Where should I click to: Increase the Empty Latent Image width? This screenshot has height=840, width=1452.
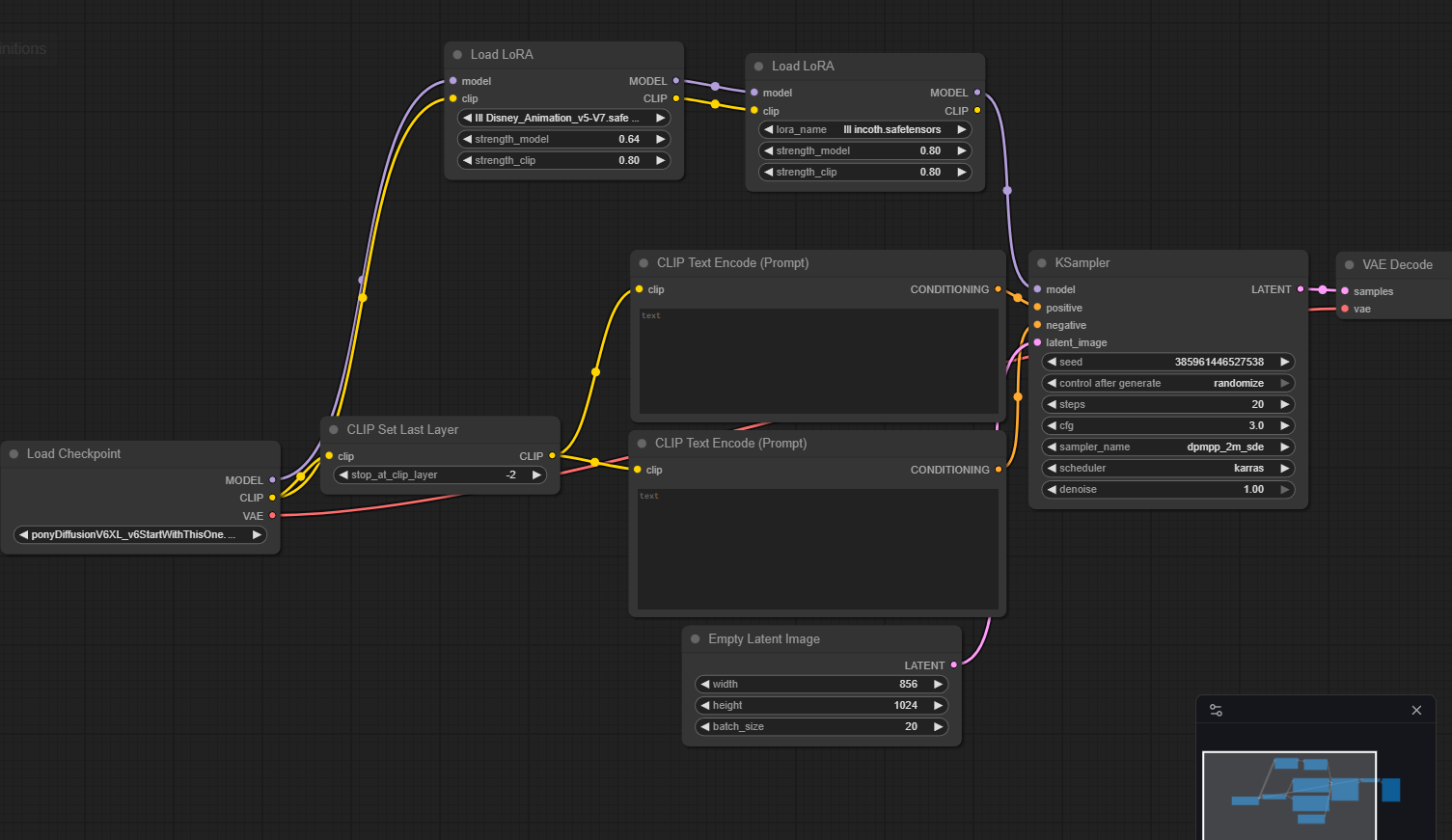(938, 684)
